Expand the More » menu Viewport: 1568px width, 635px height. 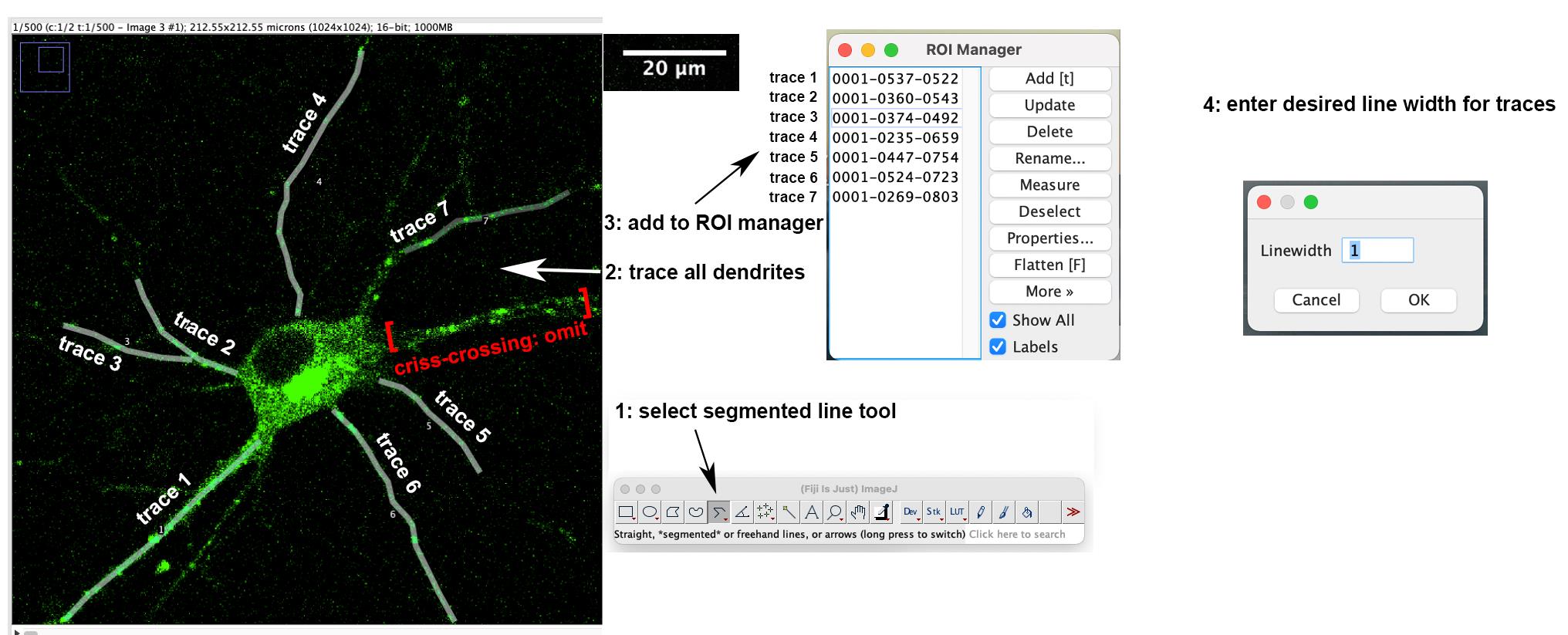click(1049, 292)
